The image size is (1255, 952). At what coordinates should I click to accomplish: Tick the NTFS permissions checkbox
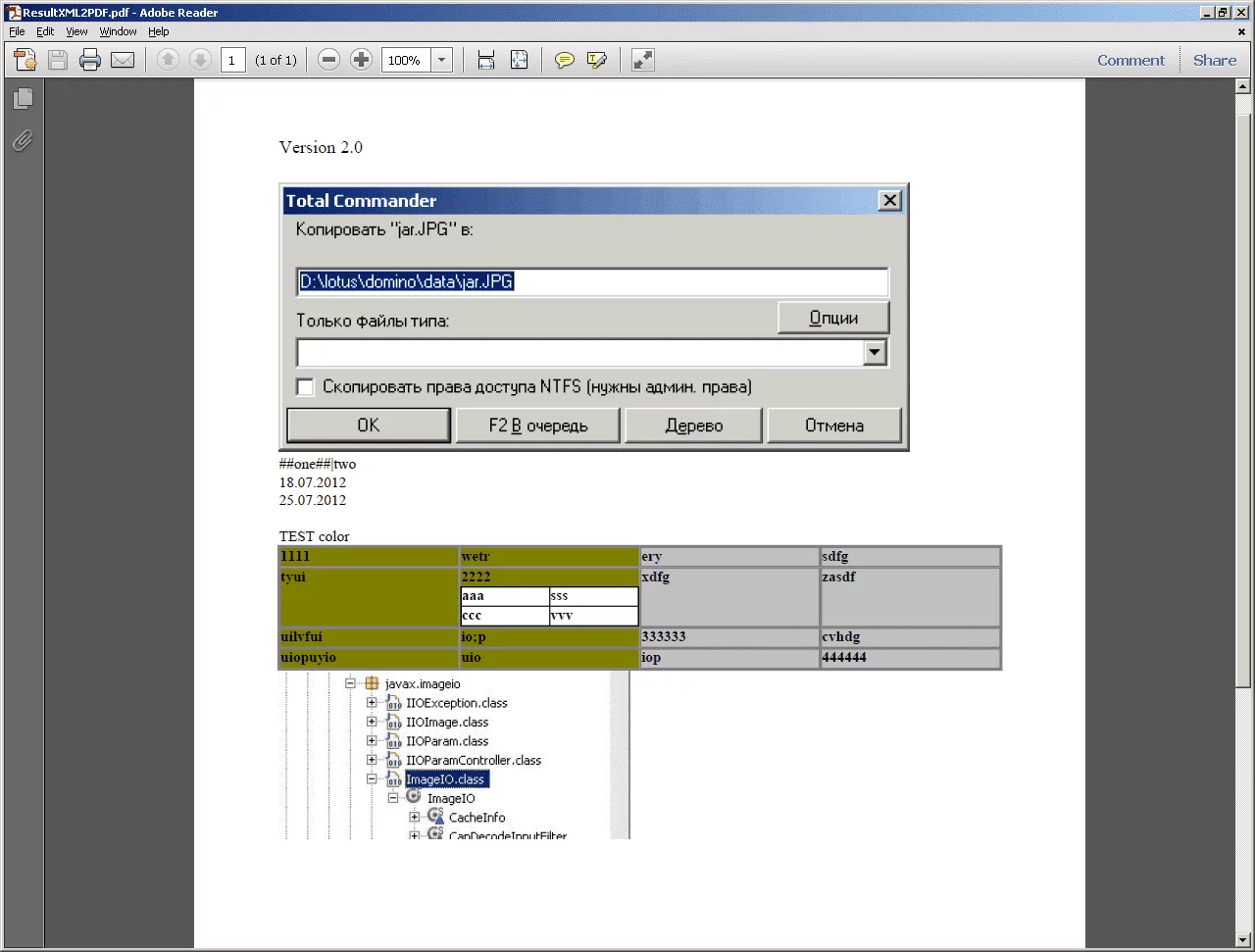305,386
